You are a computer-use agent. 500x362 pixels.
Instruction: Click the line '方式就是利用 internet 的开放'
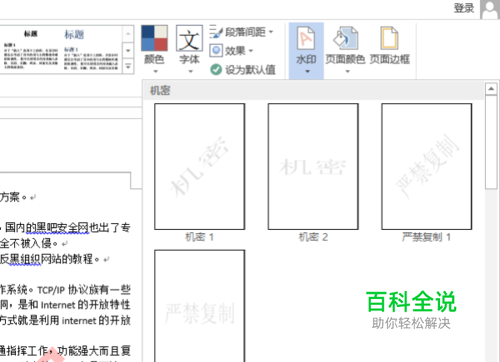(65, 320)
